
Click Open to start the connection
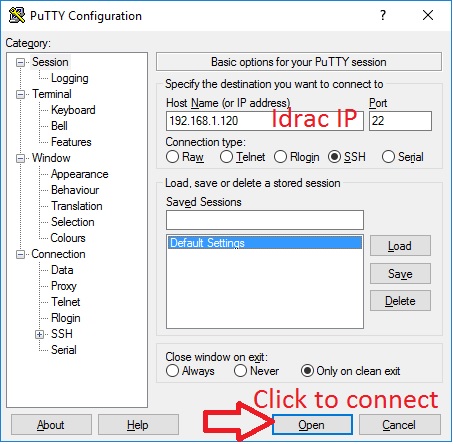click(x=312, y=425)
